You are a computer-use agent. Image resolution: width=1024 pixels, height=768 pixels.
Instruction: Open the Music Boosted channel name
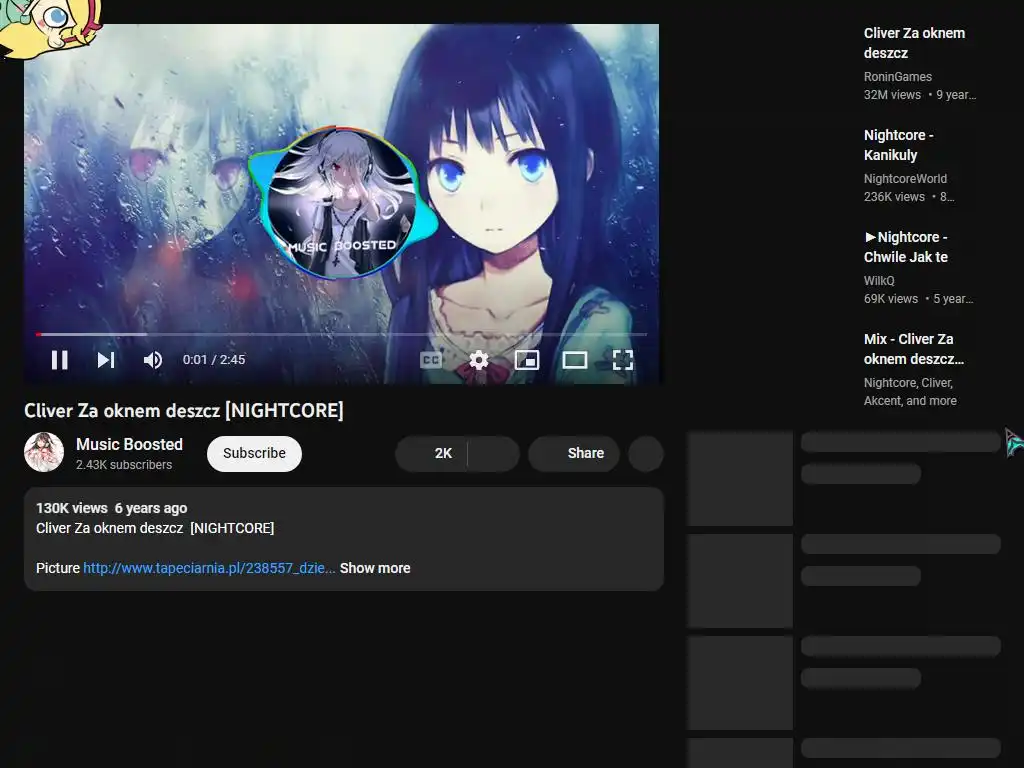click(129, 444)
